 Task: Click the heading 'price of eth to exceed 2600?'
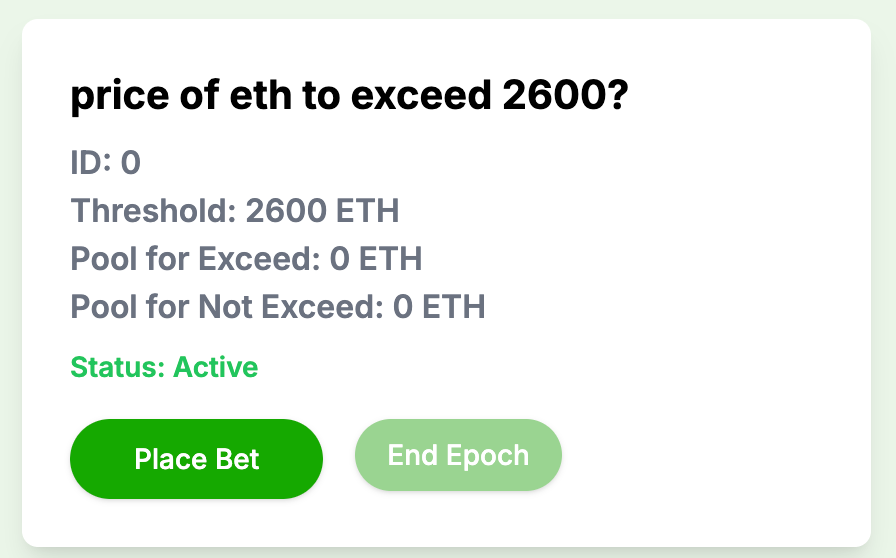point(348,98)
